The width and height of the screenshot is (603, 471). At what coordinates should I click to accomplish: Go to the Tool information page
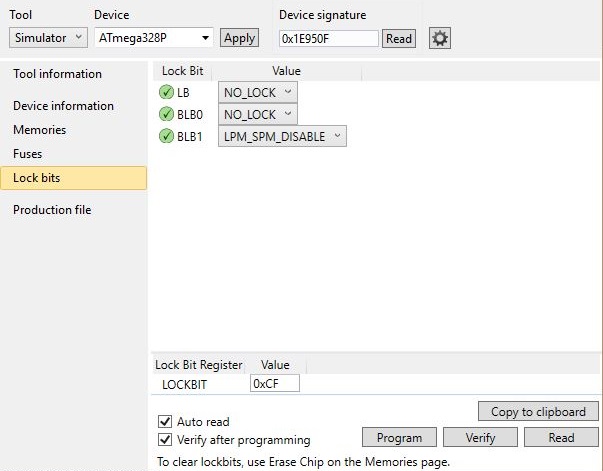point(57,74)
